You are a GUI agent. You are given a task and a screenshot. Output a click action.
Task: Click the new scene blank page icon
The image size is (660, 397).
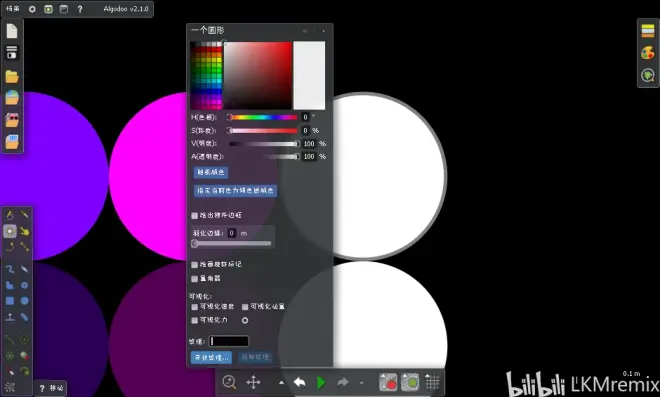[x=12, y=31]
